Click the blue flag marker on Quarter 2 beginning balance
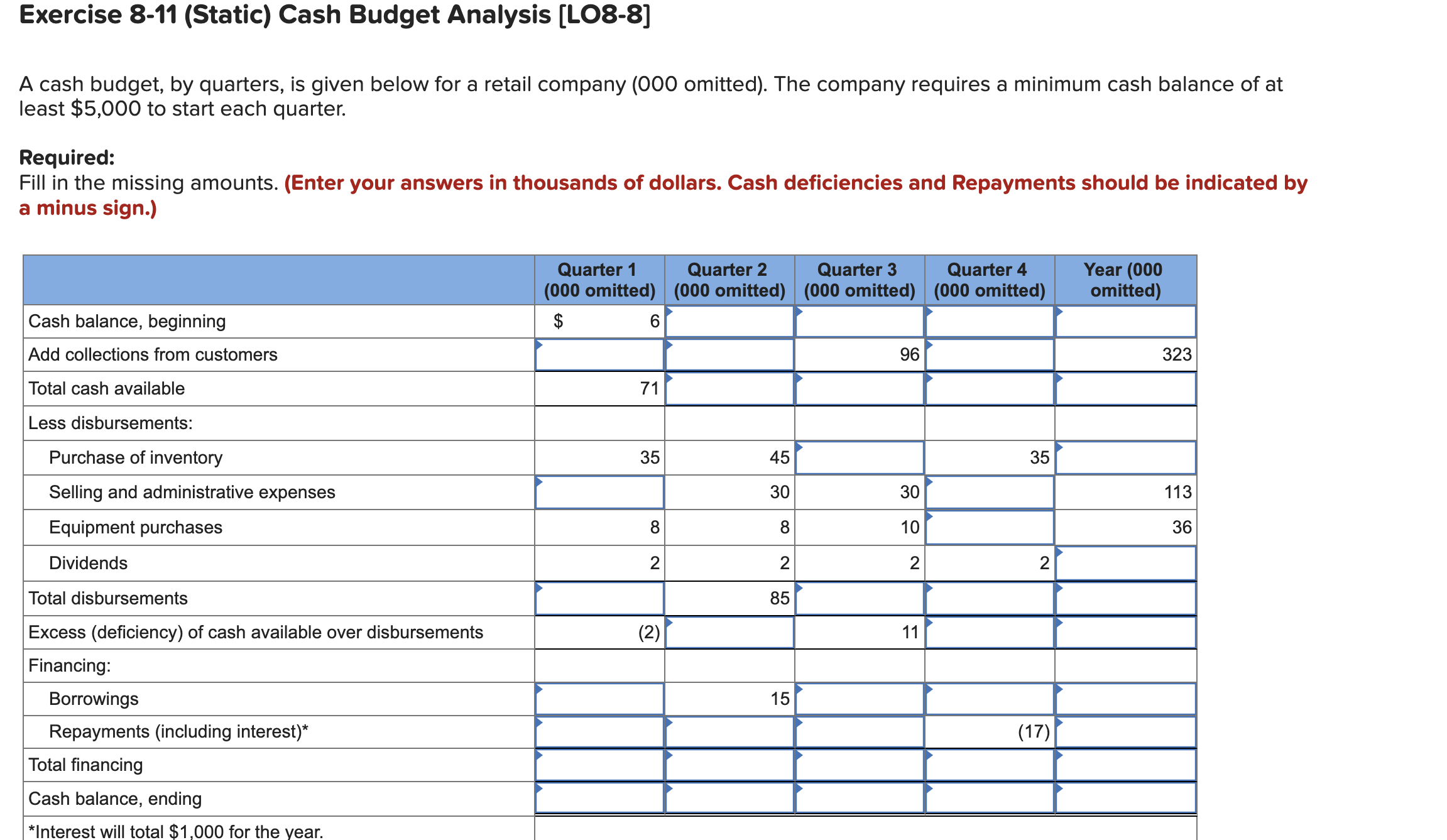 669,312
